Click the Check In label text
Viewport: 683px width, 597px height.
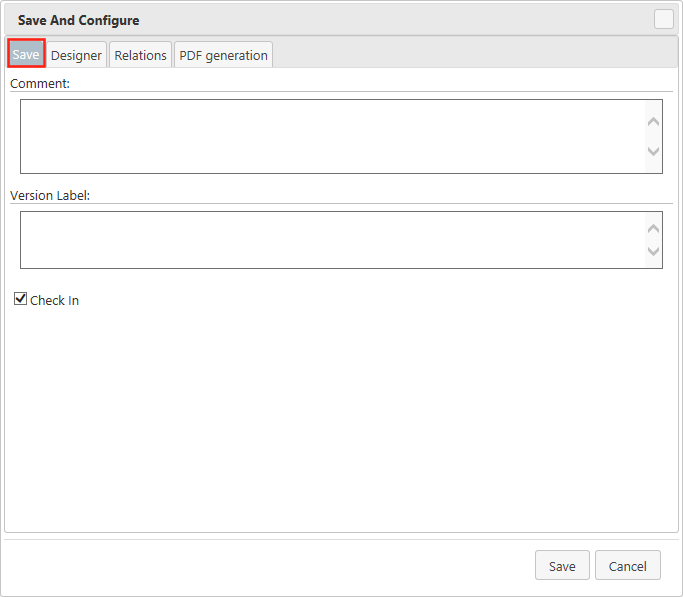coord(54,300)
